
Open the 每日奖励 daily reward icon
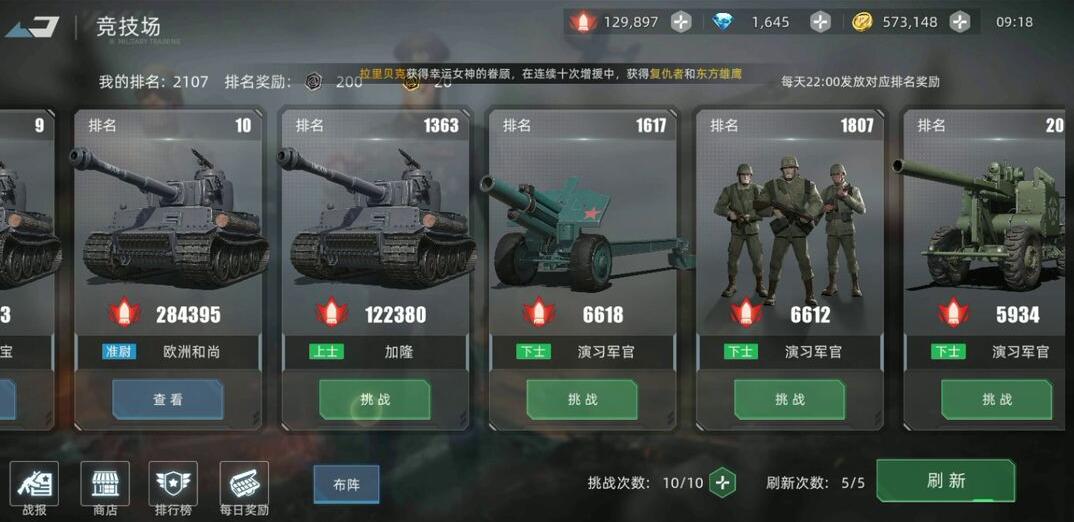(245, 484)
